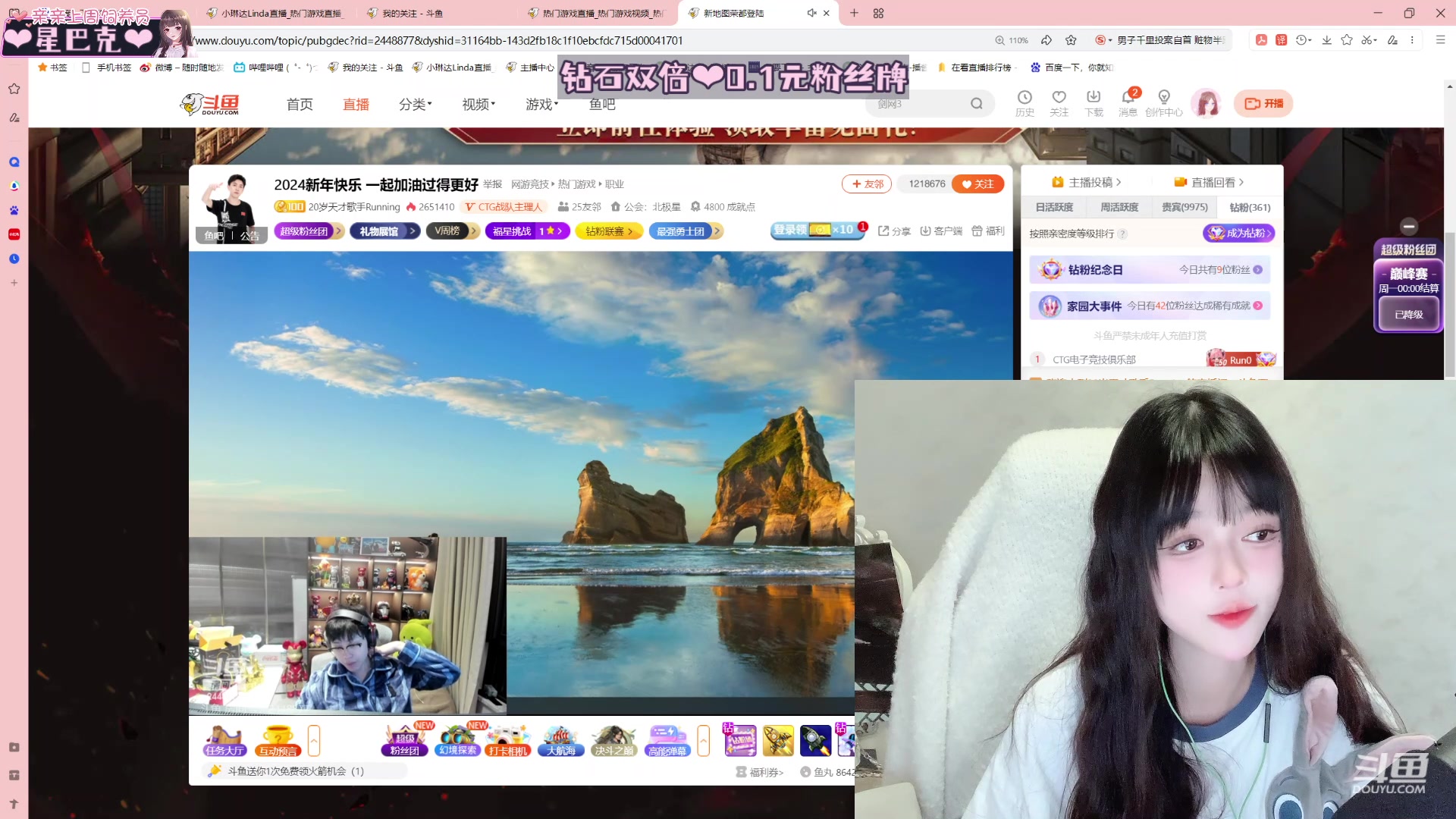This screenshot has height=819, width=1456.
Task: Switch to 钻粉(361) tab
Action: 1250,207
